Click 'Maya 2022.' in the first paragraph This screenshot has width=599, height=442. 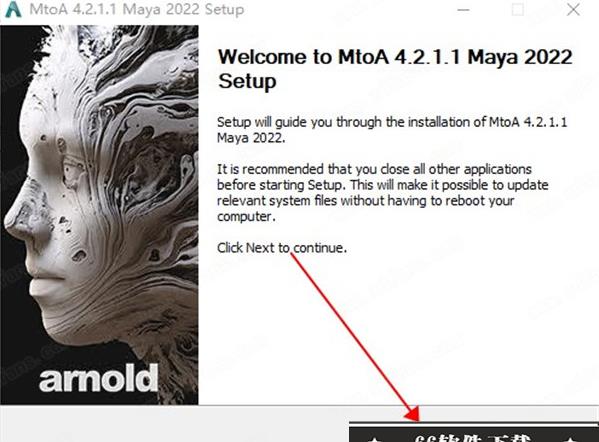pos(251,138)
